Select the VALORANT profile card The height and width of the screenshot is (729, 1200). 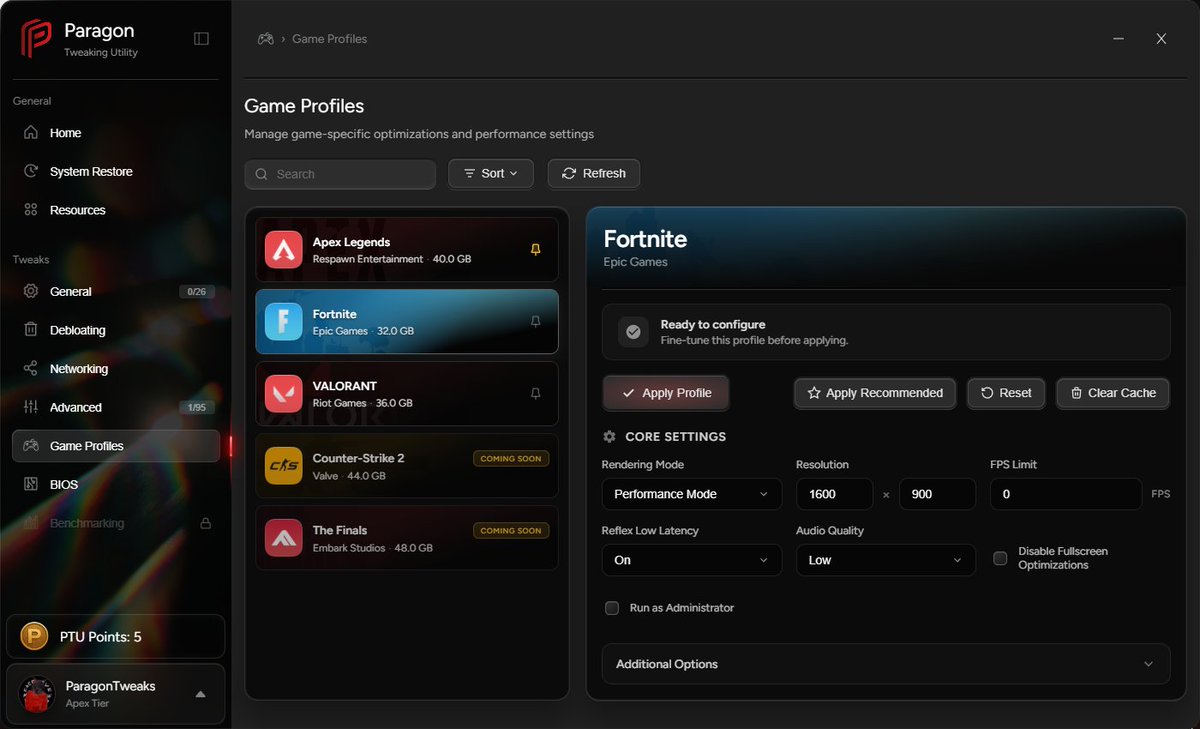pyautogui.click(x=407, y=394)
